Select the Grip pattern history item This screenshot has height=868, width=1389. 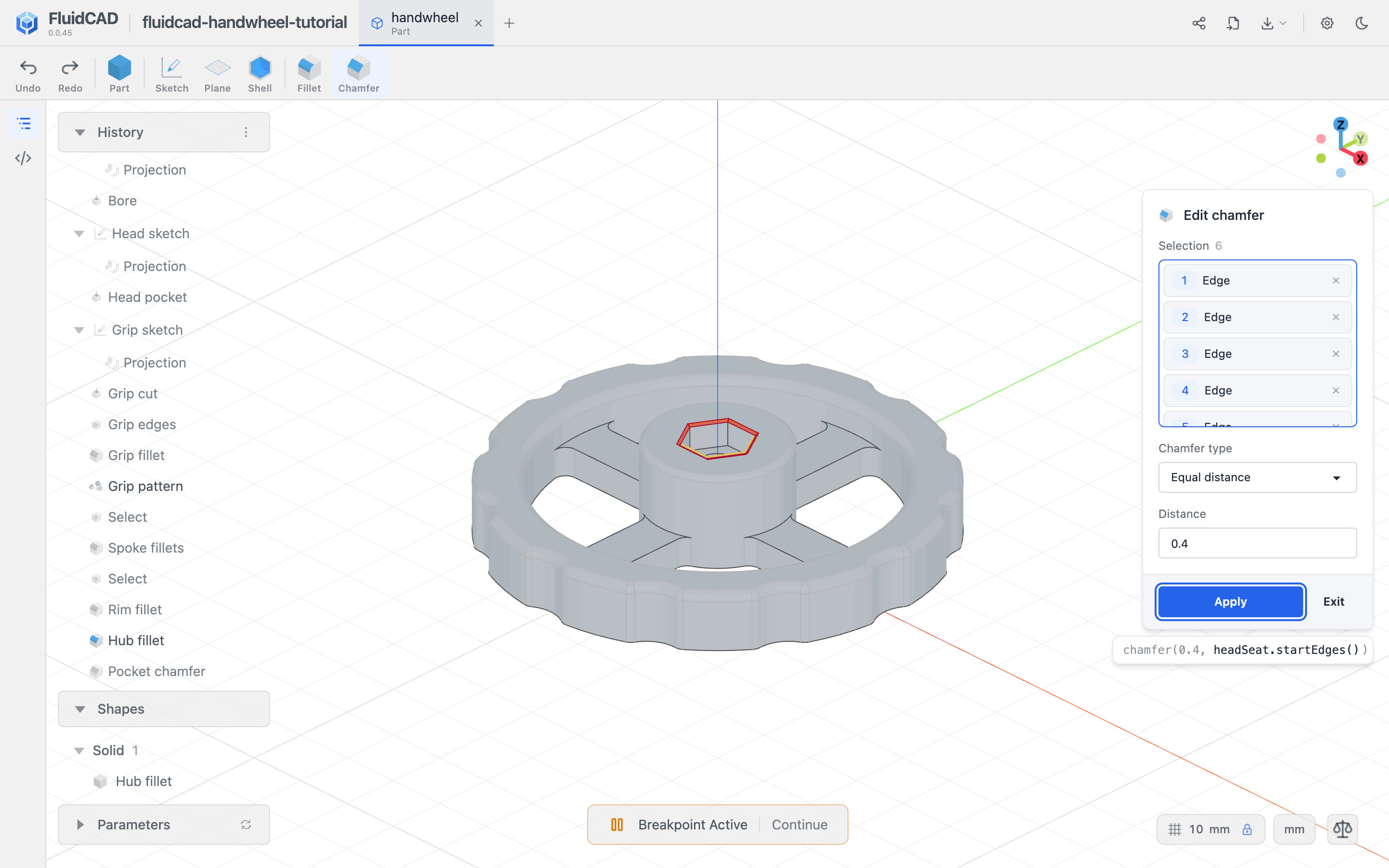pyautogui.click(x=145, y=486)
